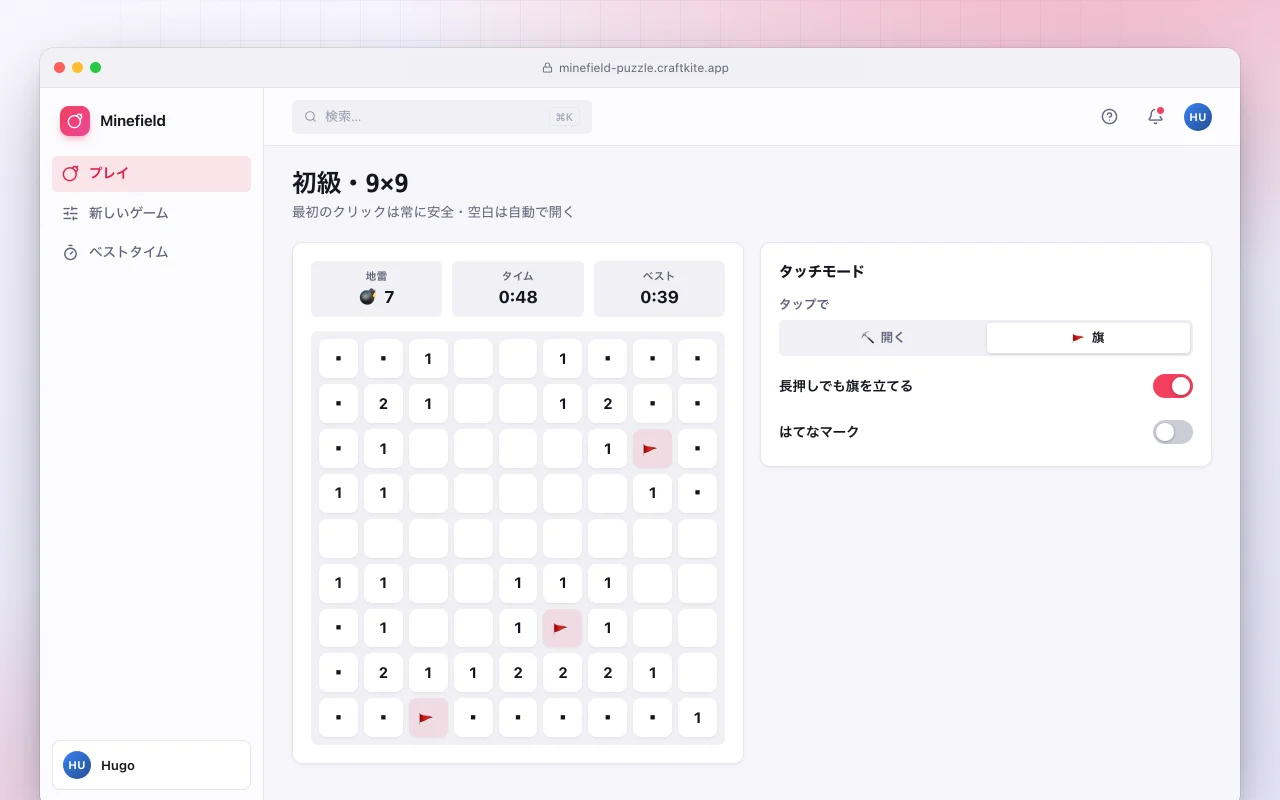Open help via the question mark icon
1280x800 pixels.
[1109, 117]
